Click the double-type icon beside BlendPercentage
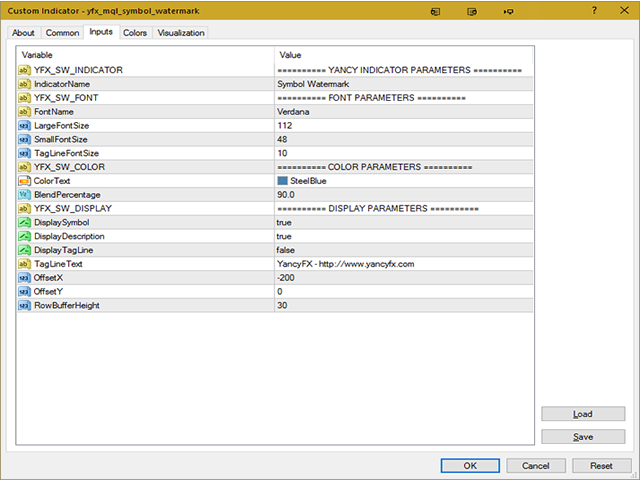This screenshot has height=480, width=640. tap(24, 195)
